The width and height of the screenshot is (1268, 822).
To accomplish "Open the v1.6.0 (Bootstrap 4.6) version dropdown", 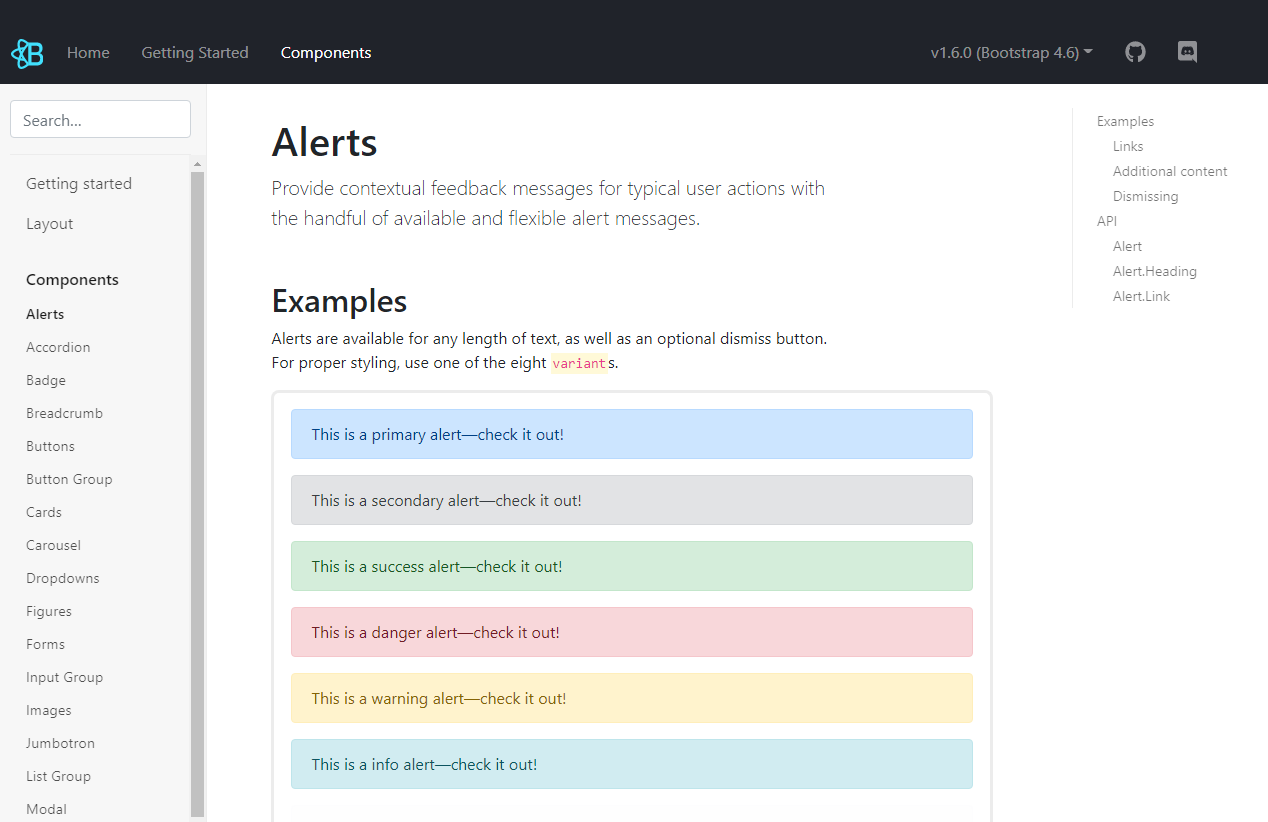I will [1011, 52].
